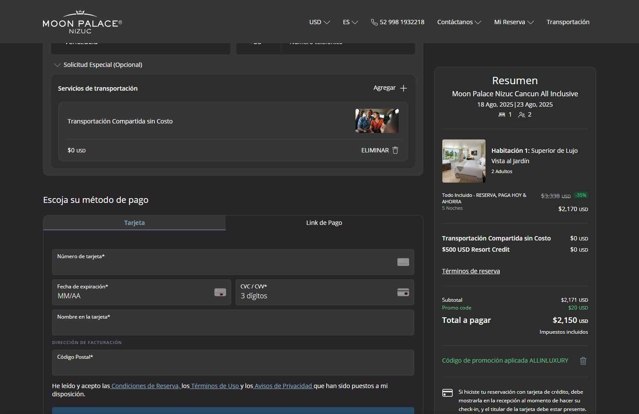639x414 pixels.
Task: Click '$500 USD Resort Credit' line
Action: point(476,249)
